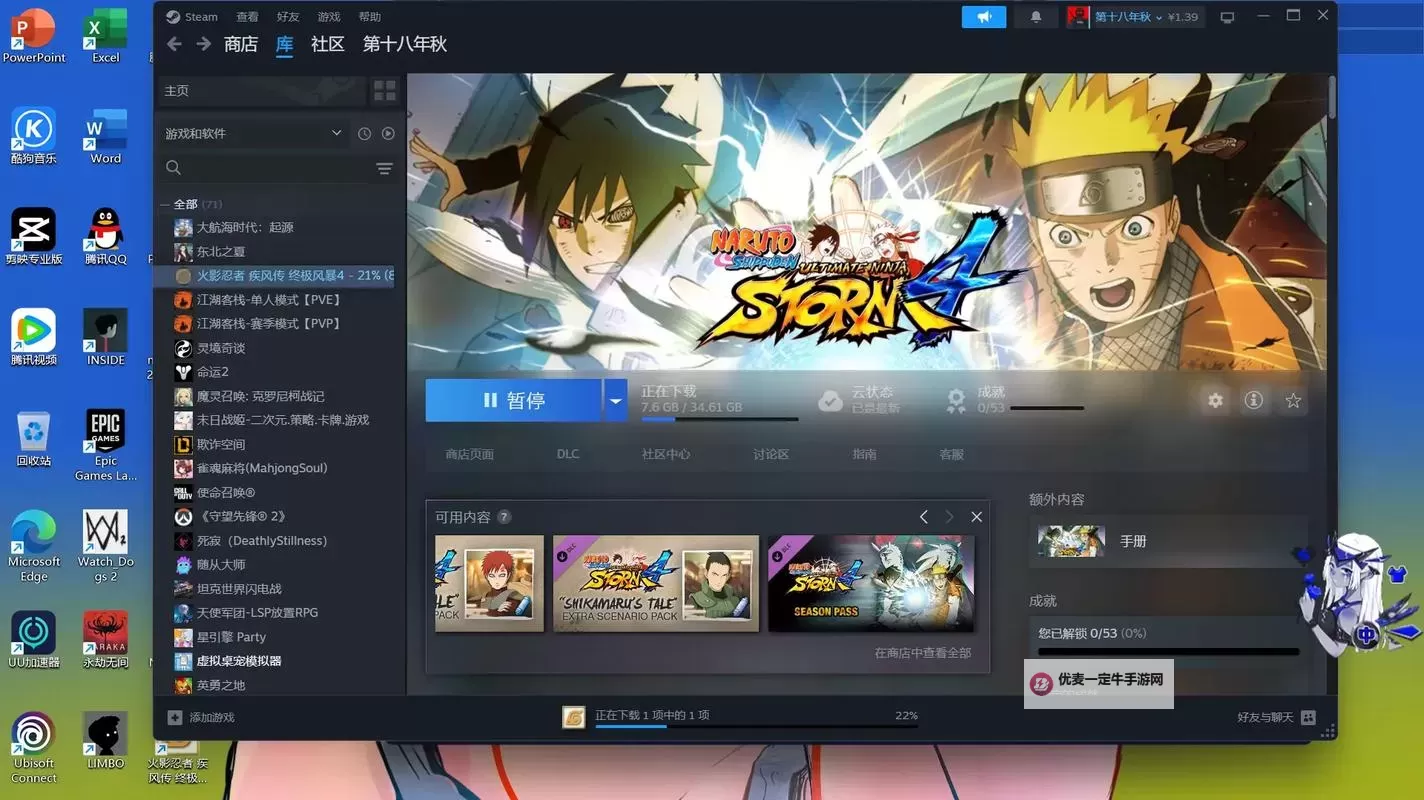Open Shikamaru's Tale DLC thumbnail
Screen dimensions: 1424x800
coord(656,583)
